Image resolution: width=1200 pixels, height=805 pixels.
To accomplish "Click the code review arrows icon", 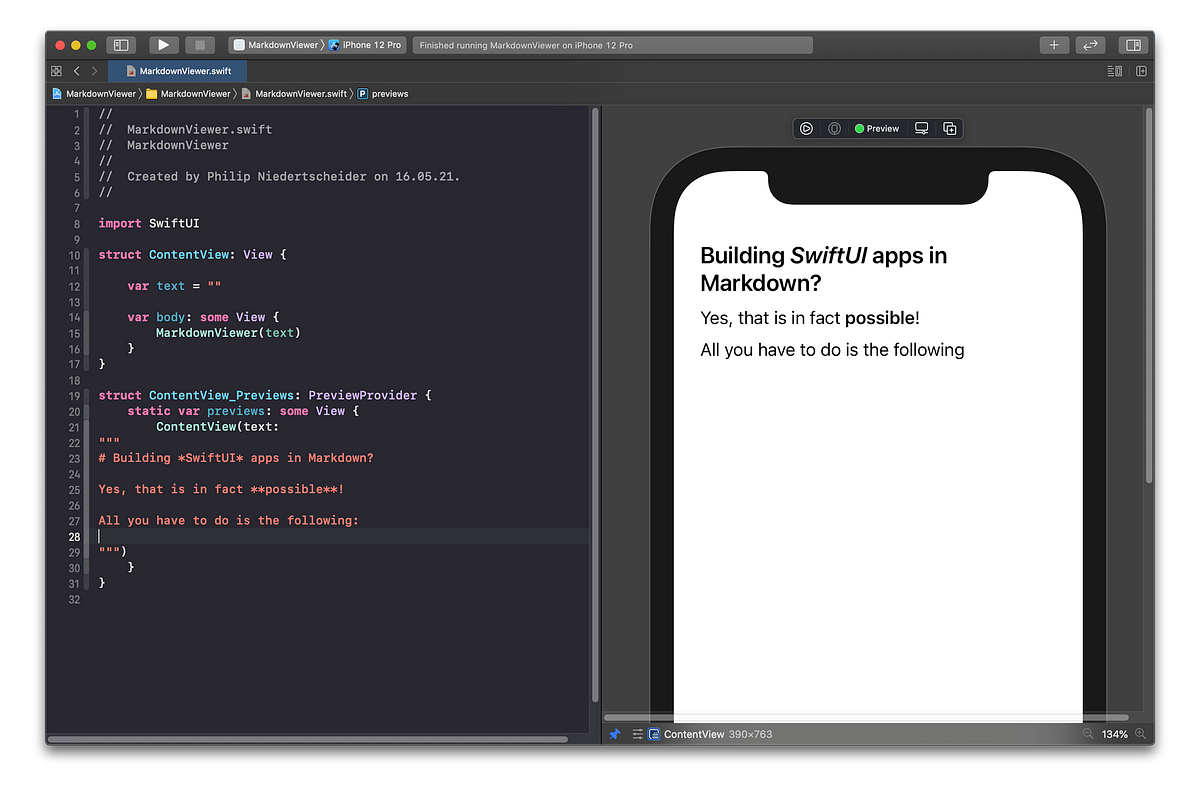I will pos(1090,44).
